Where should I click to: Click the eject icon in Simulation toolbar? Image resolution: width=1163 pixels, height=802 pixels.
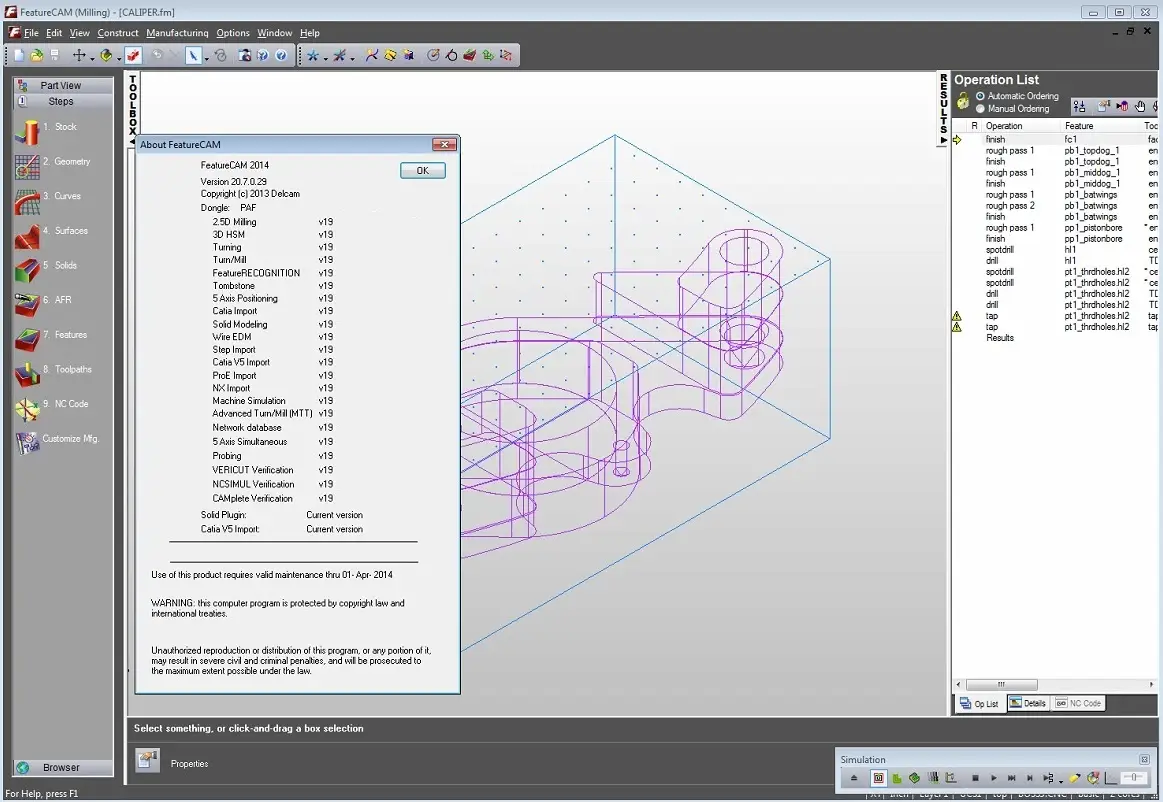(x=854, y=778)
